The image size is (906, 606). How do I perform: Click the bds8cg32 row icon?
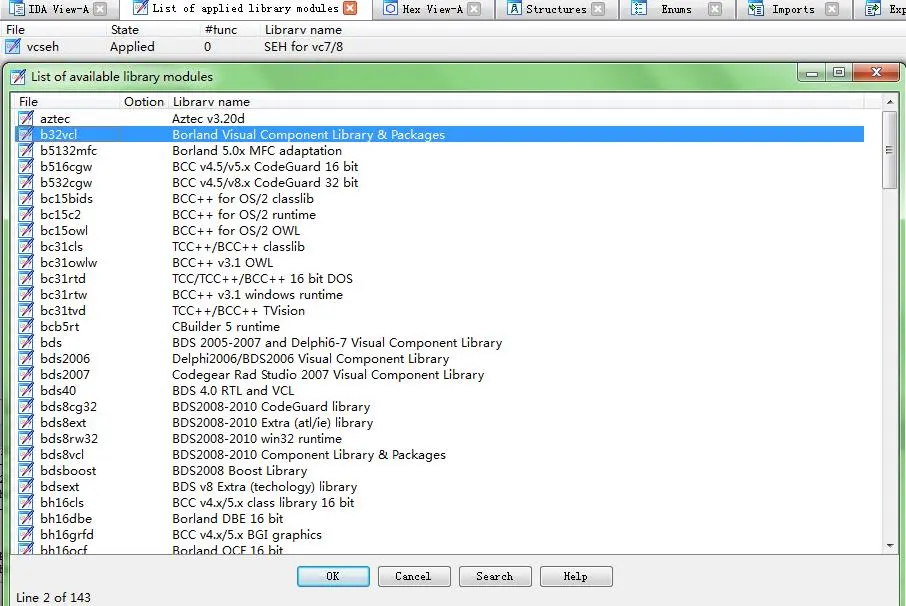pos(25,407)
